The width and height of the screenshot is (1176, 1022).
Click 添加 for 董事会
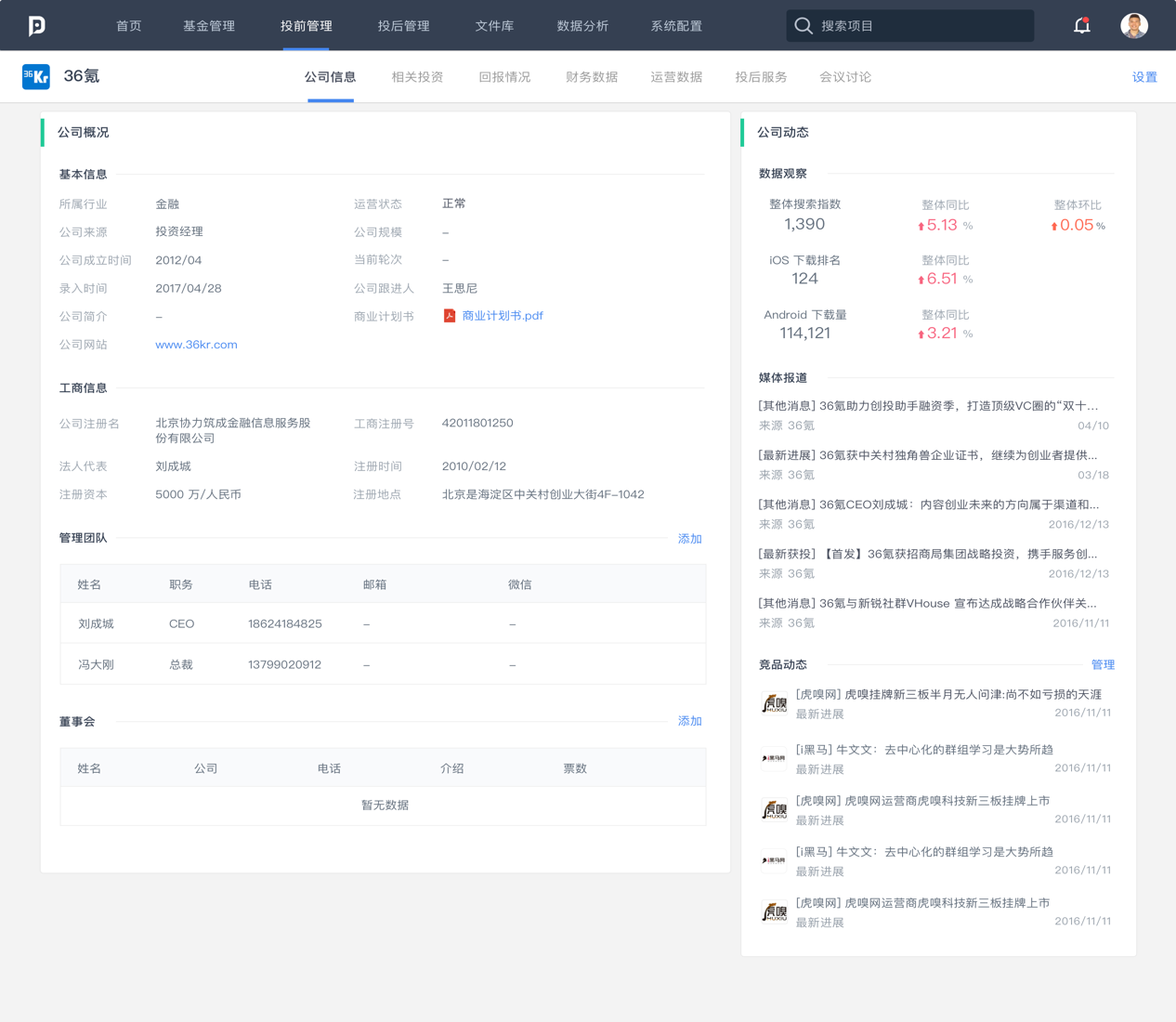tap(689, 721)
